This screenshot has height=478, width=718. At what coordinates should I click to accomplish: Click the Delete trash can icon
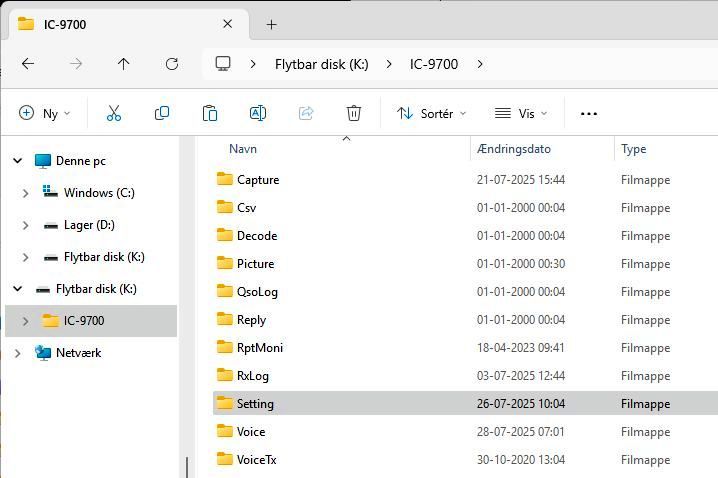point(354,113)
